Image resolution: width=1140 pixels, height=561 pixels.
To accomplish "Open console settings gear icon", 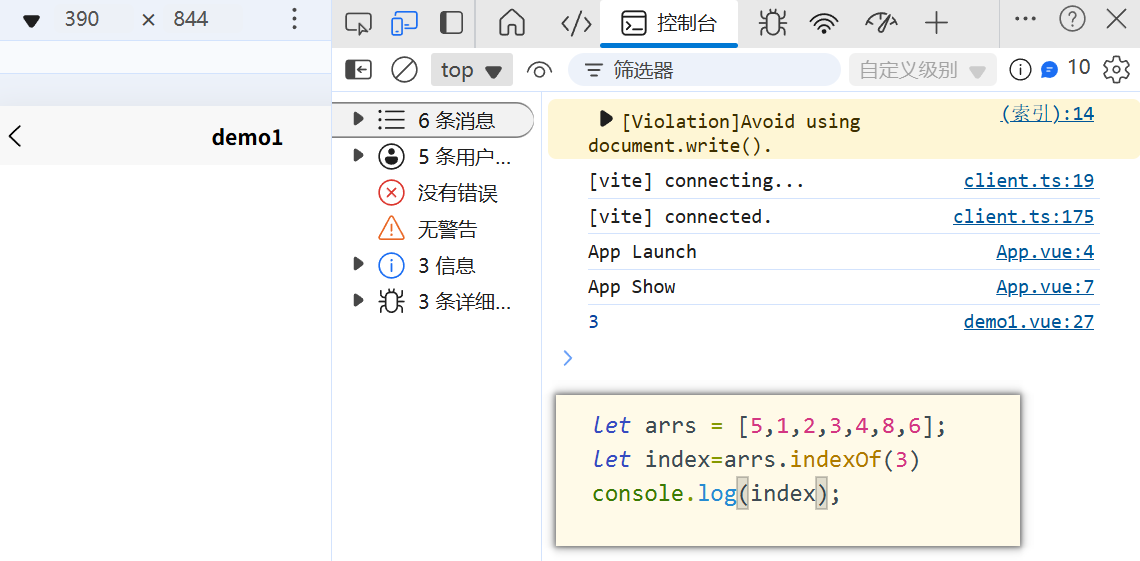I will pyautogui.click(x=1116, y=70).
